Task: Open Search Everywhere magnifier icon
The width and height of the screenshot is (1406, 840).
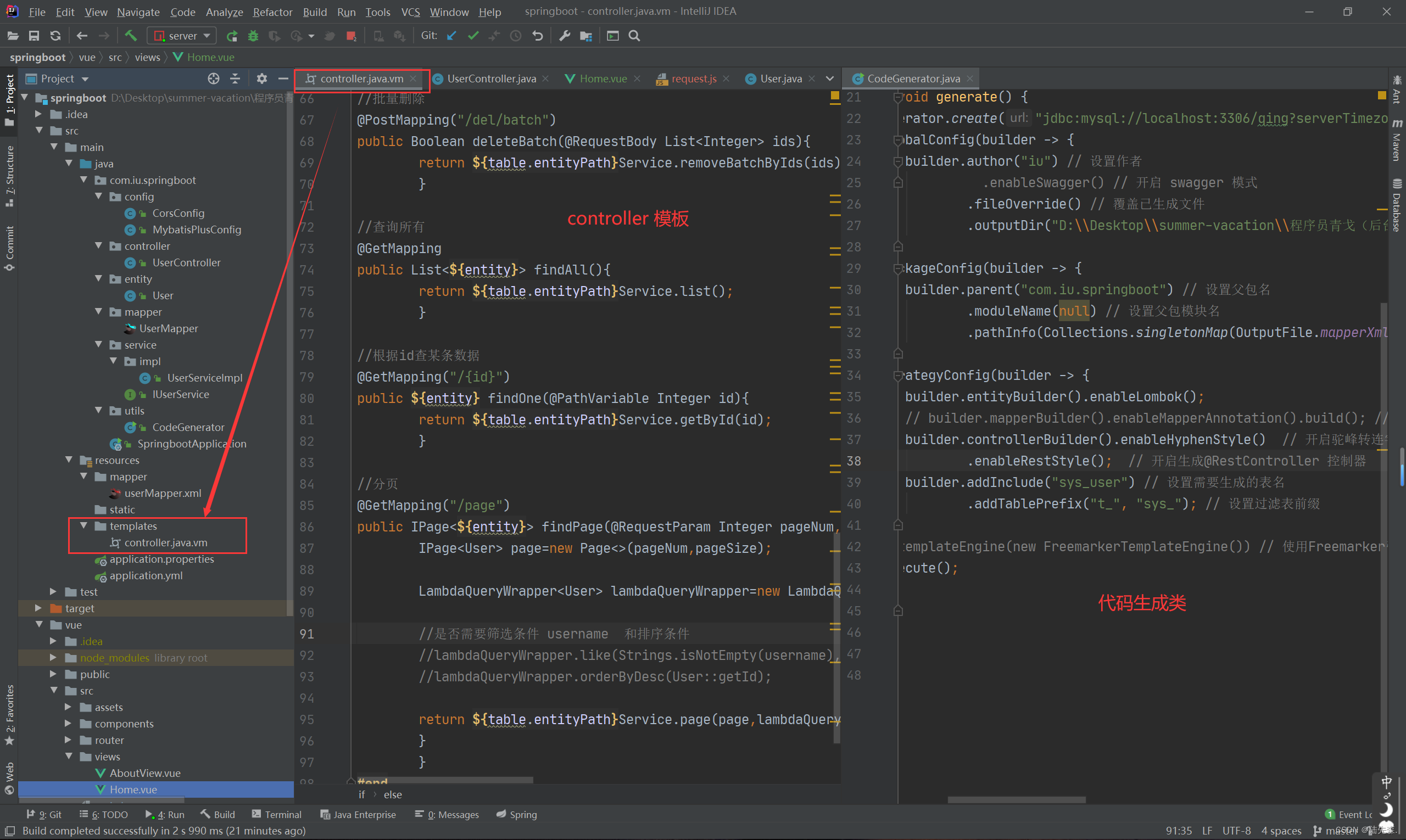Action: (x=634, y=36)
